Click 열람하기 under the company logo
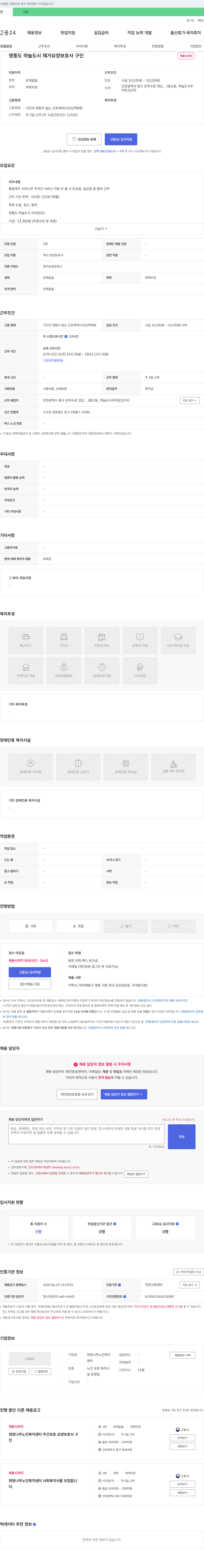Screen dimensions: 204x1568 coord(41,1371)
